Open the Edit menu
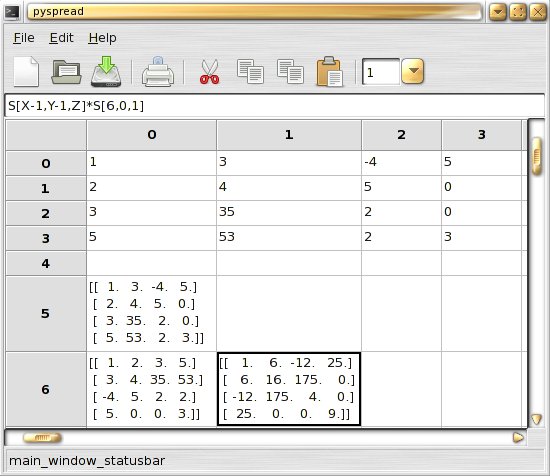Screen dimensions: 550x476 tap(61, 38)
